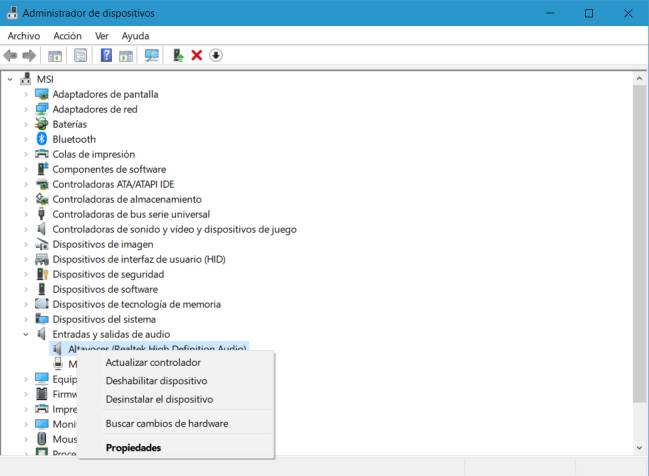Expand Dispositivos de software node
This screenshot has width=649, height=476.
tap(26, 289)
